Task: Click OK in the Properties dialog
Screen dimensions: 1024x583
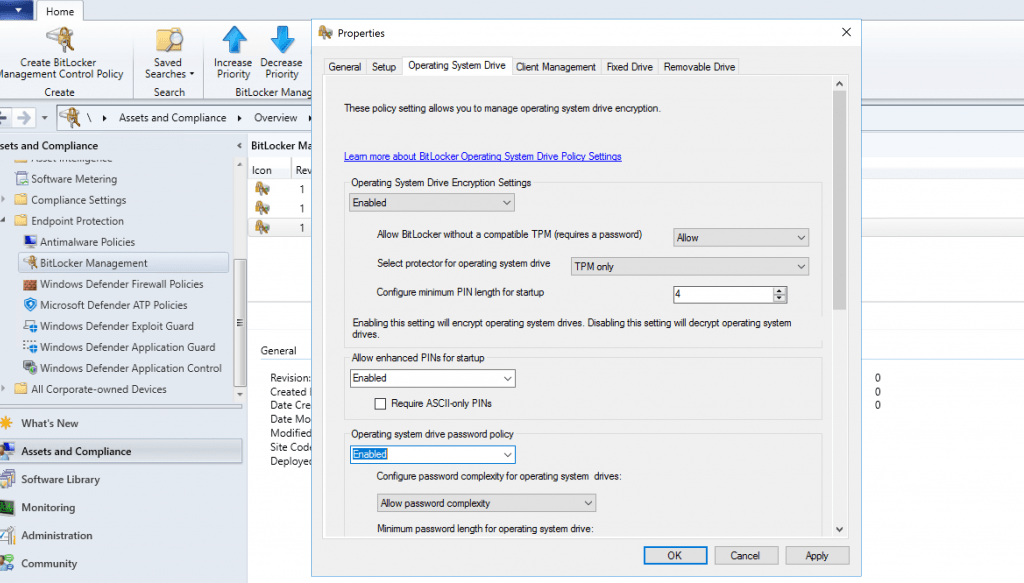Action: tap(675, 556)
